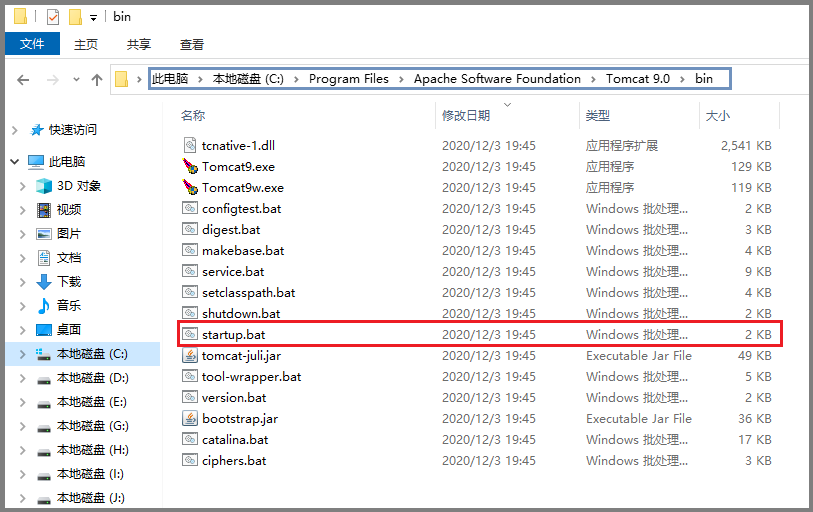
Task: Click the bootstrap.jar Java icon
Action: [190, 418]
